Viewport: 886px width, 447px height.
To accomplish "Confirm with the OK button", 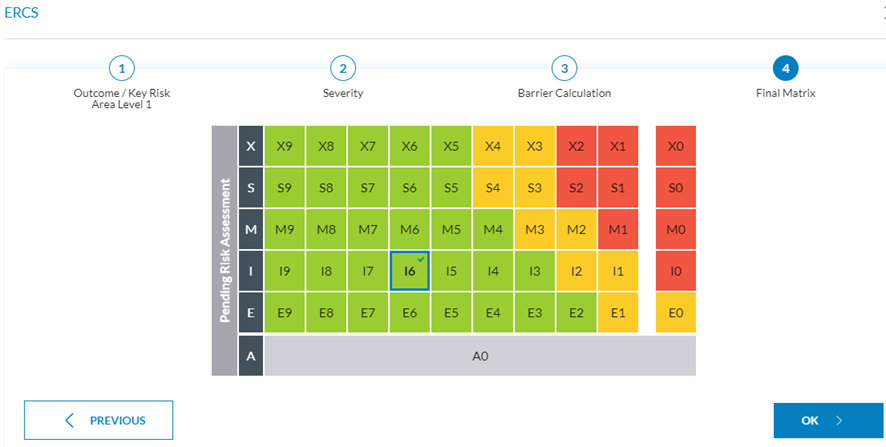I will click(x=828, y=420).
